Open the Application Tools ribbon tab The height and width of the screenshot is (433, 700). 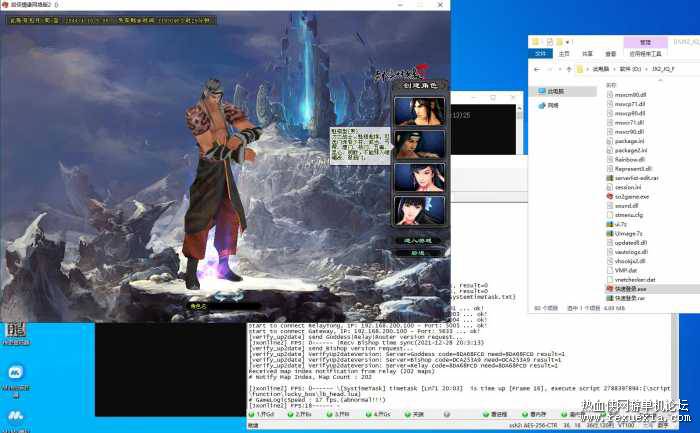coord(645,54)
